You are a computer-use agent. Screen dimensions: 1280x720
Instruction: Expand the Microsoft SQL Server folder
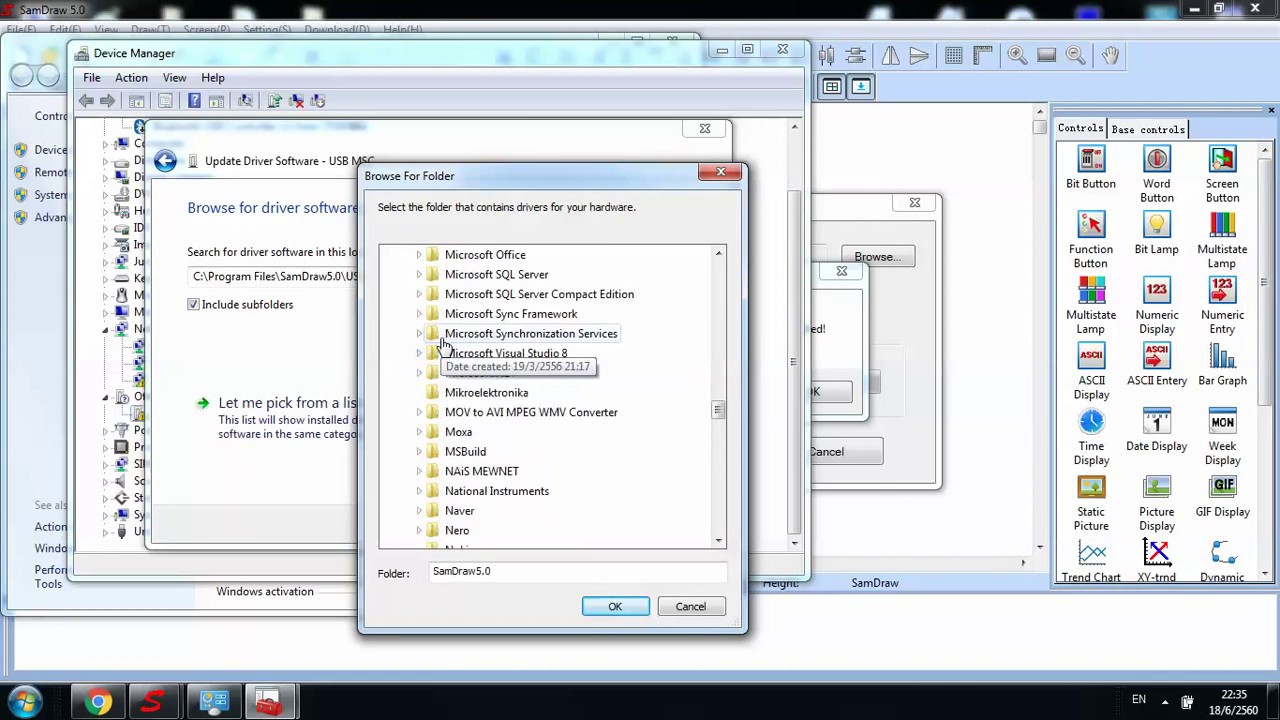(419, 275)
